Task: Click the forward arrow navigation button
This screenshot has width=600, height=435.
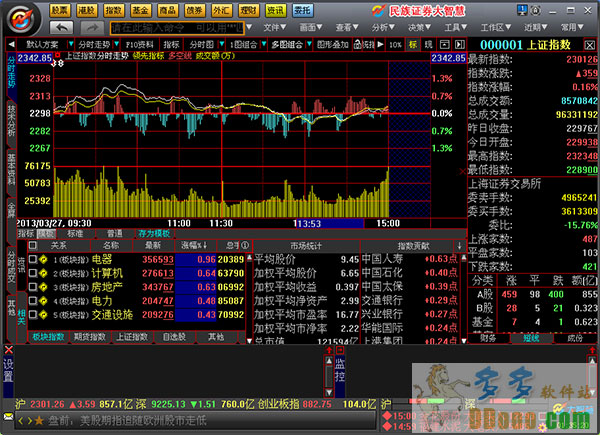Action: [92, 28]
